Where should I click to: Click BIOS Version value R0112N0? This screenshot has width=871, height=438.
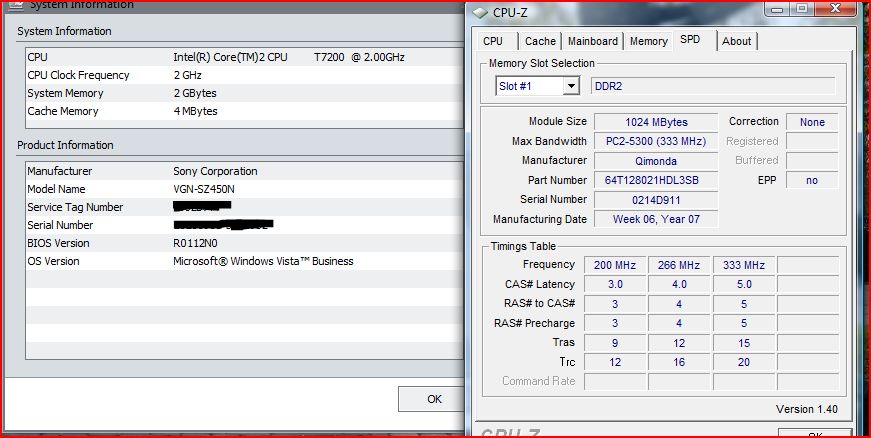point(198,243)
